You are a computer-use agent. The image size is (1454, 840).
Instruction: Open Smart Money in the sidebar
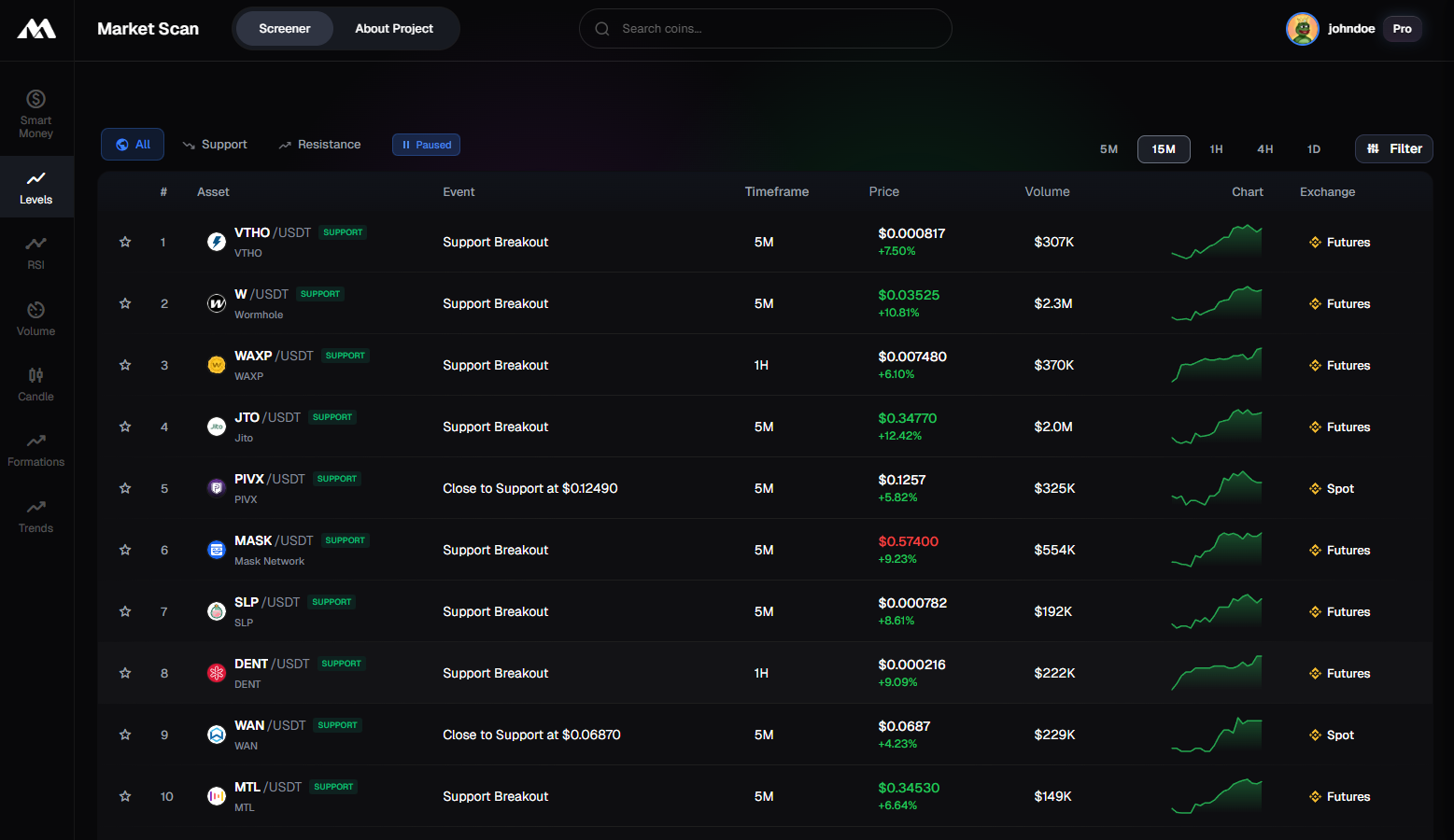pos(35,113)
